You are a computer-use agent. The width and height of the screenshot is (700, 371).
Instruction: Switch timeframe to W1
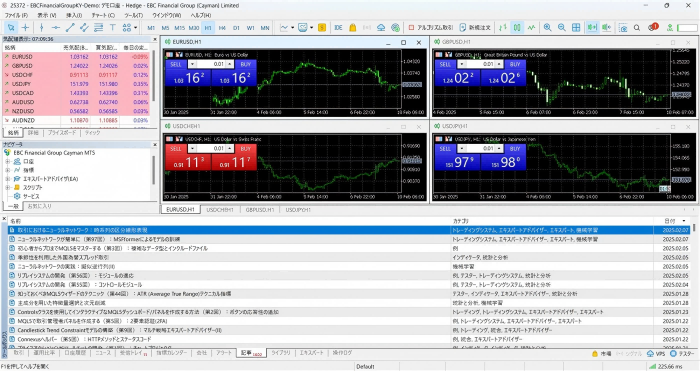[x=250, y=28]
